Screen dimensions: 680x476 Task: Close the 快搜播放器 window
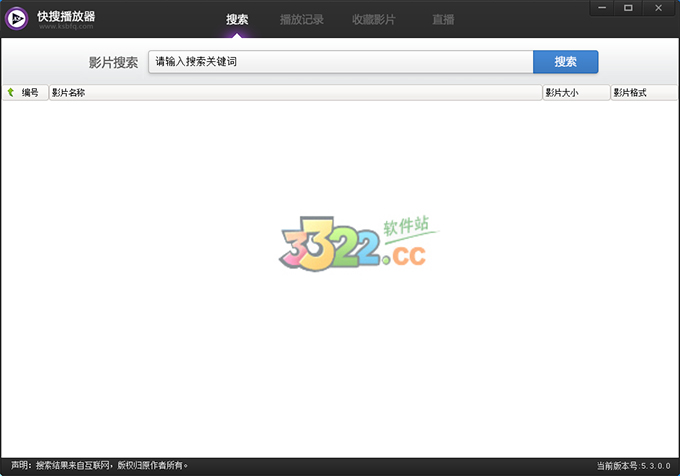pyautogui.click(x=657, y=8)
